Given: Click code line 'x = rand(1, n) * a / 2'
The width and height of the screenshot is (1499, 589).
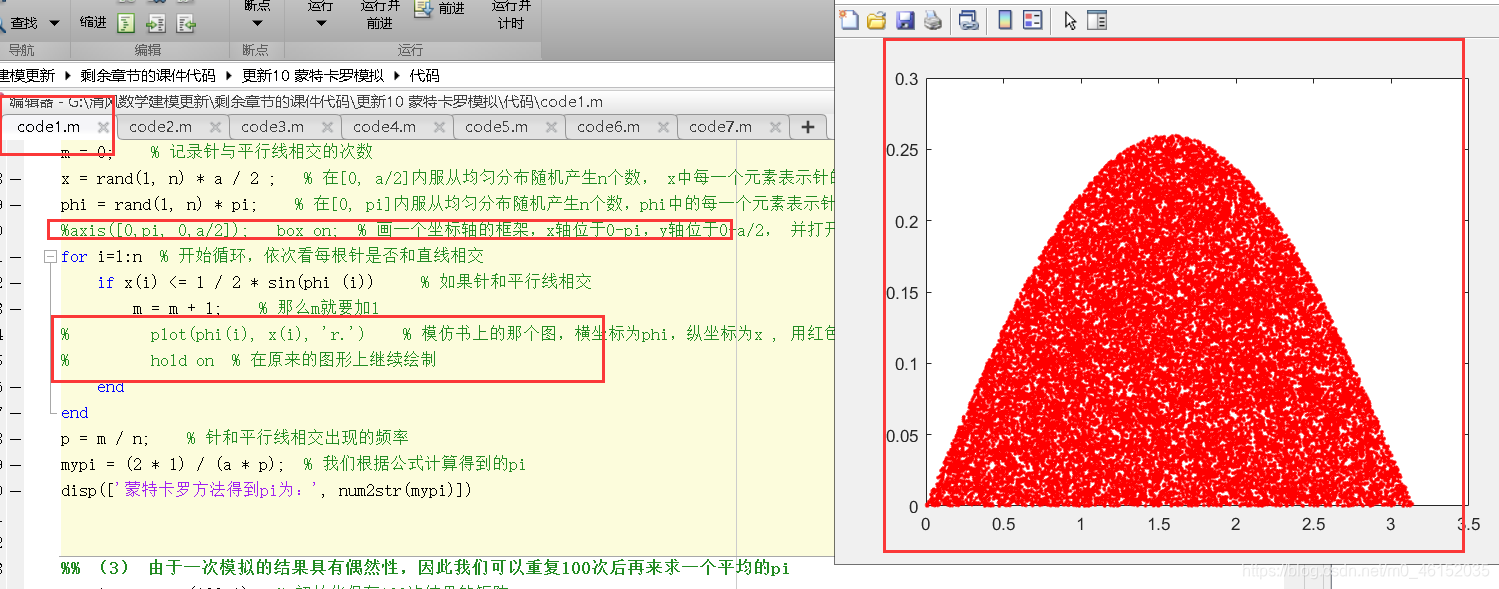Looking at the screenshot, I should click(x=168, y=178).
